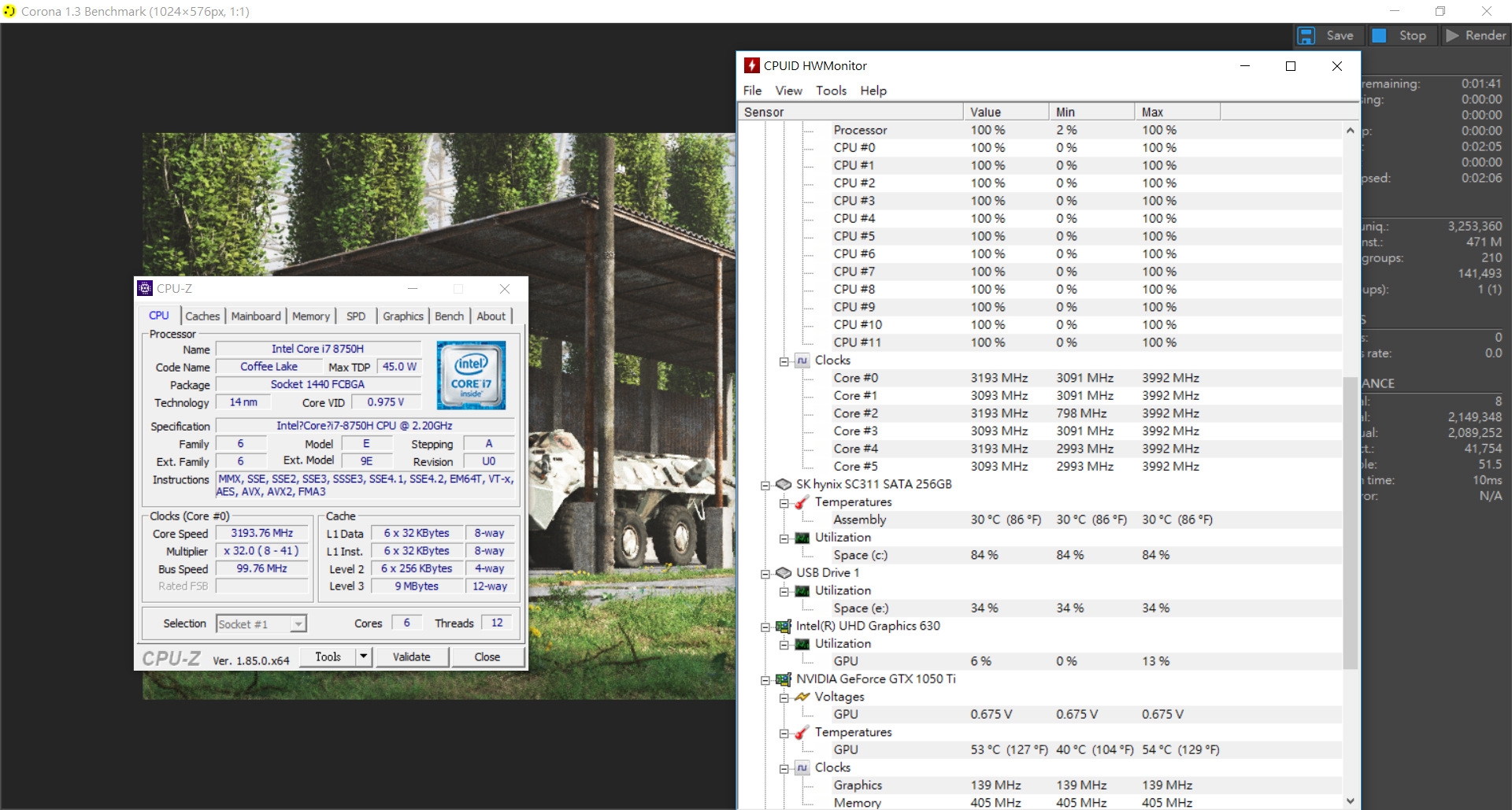Switch to the Graphics tab in CPU-Z

click(x=403, y=316)
